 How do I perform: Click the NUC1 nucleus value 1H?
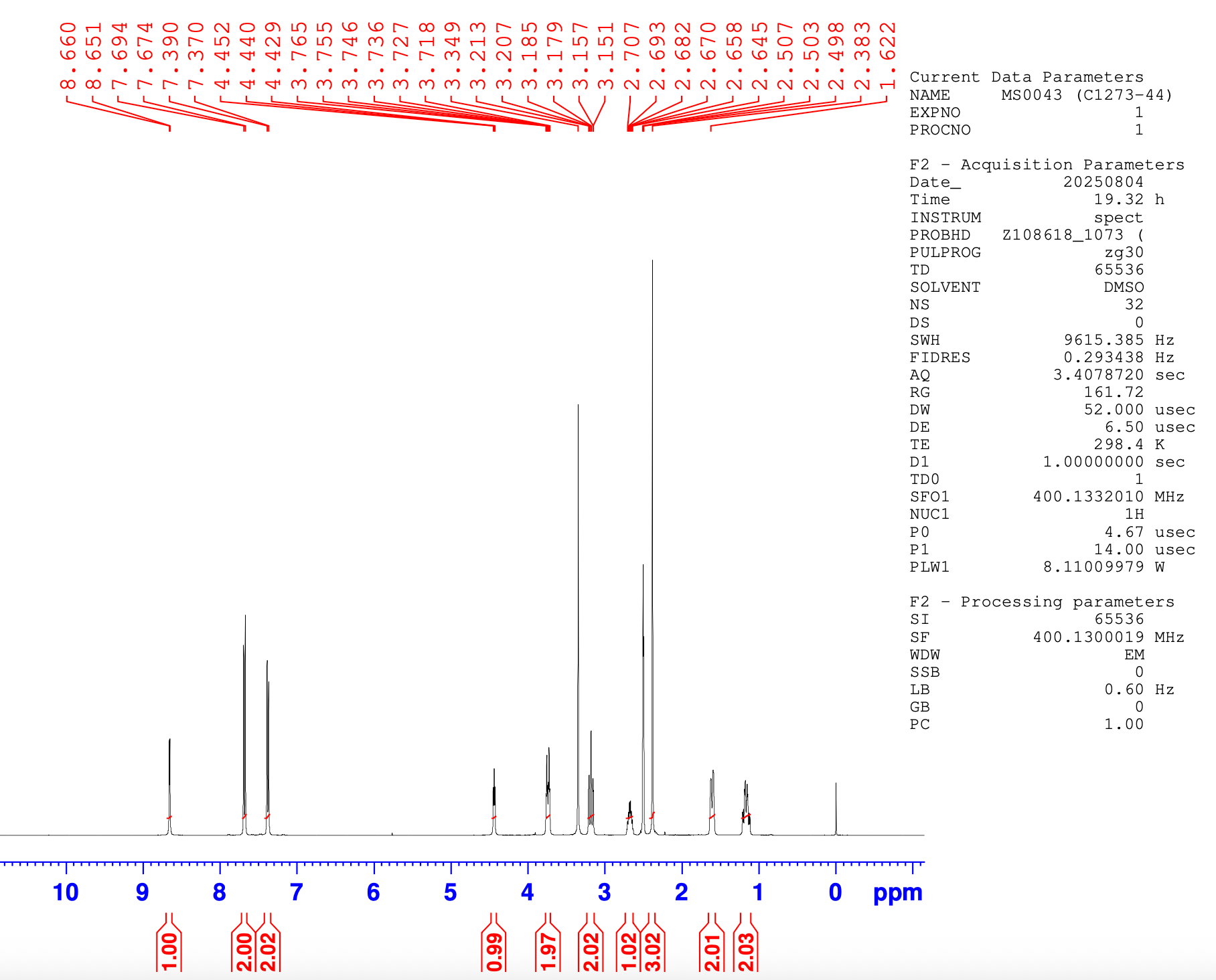click(x=1134, y=514)
